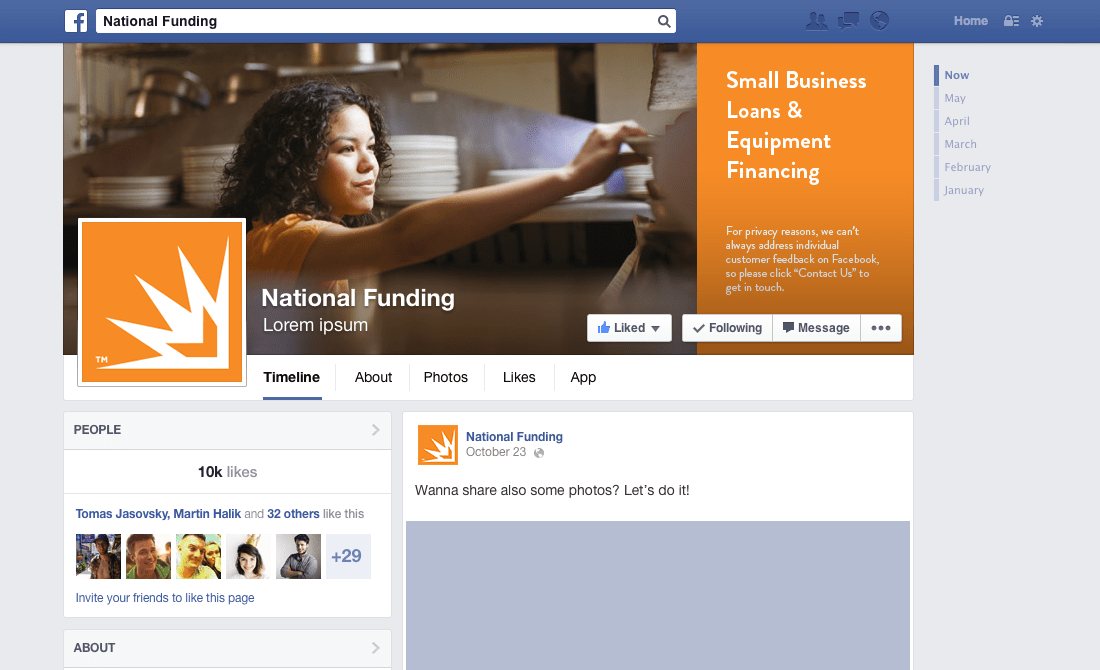Click the three-dots more options button
This screenshot has height=670, width=1100.
pos(880,328)
